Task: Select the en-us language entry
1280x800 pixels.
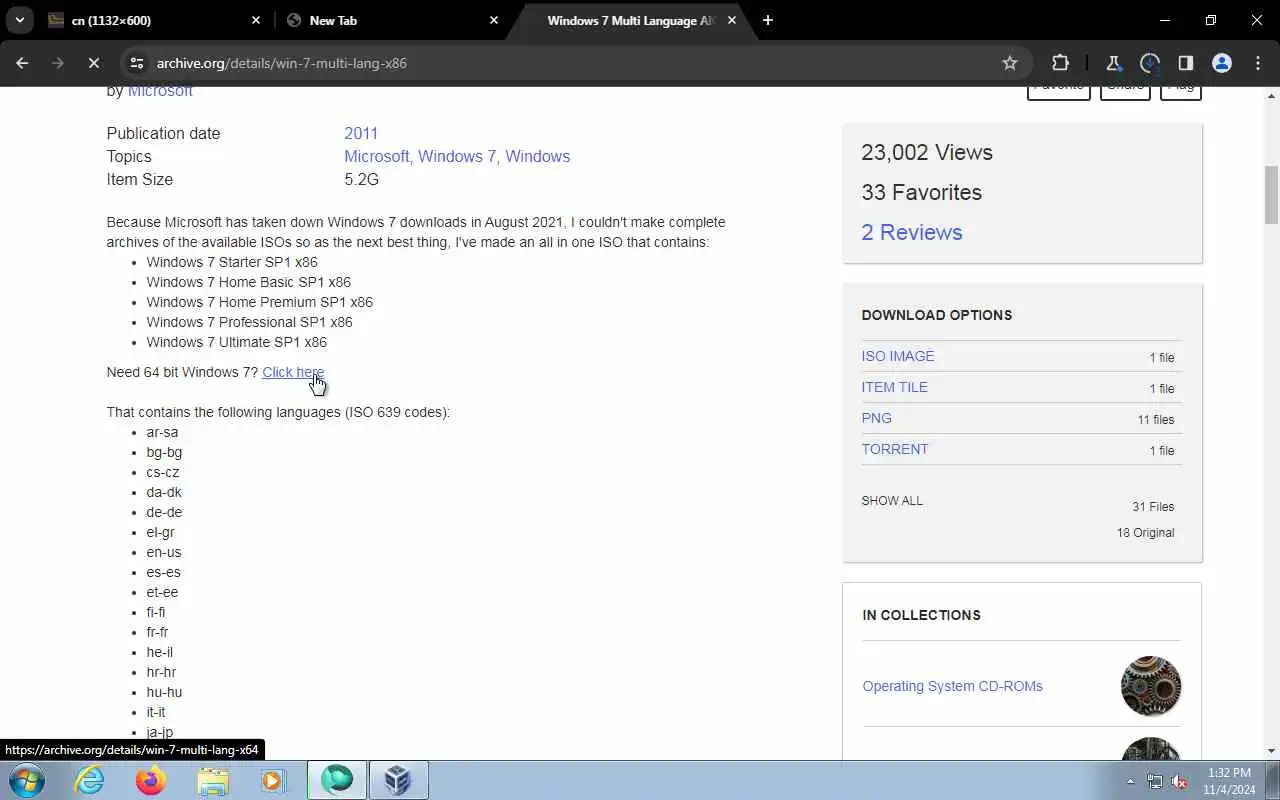Action: point(164,552)
